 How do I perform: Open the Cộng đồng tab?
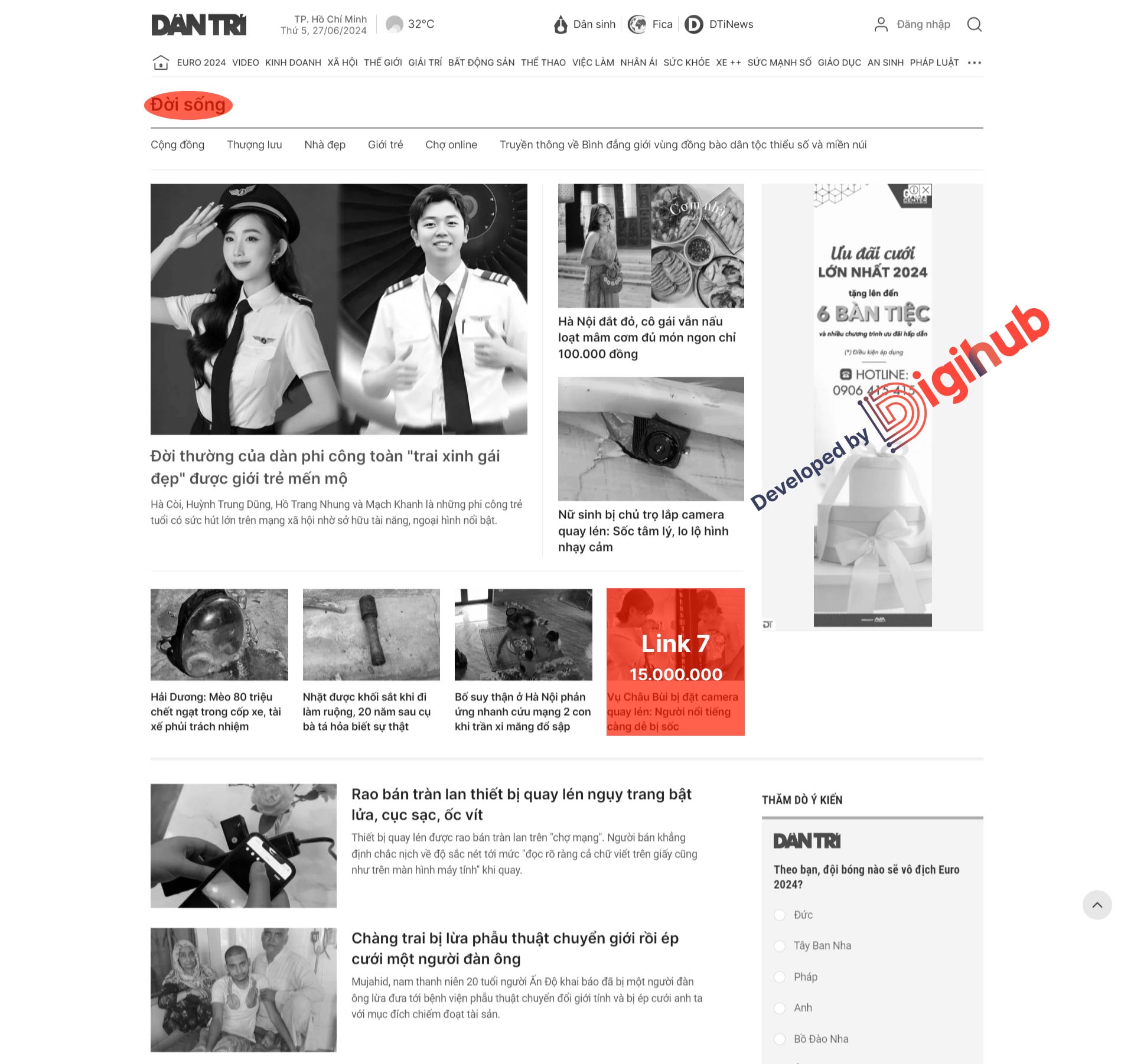[x=177, y=145]
